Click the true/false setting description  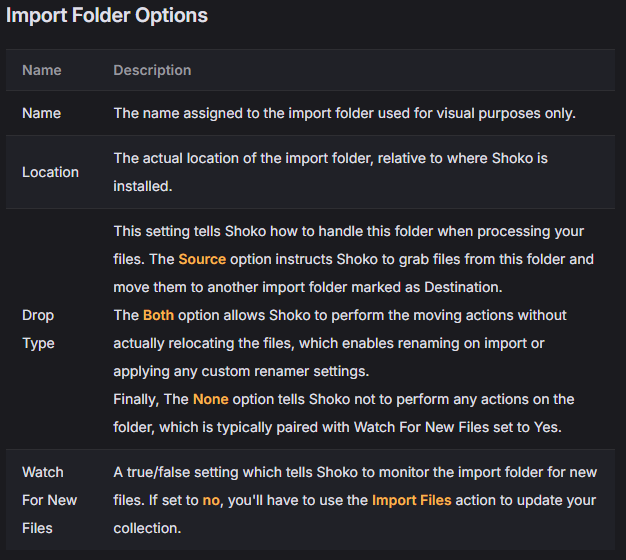tap(355, 500)
